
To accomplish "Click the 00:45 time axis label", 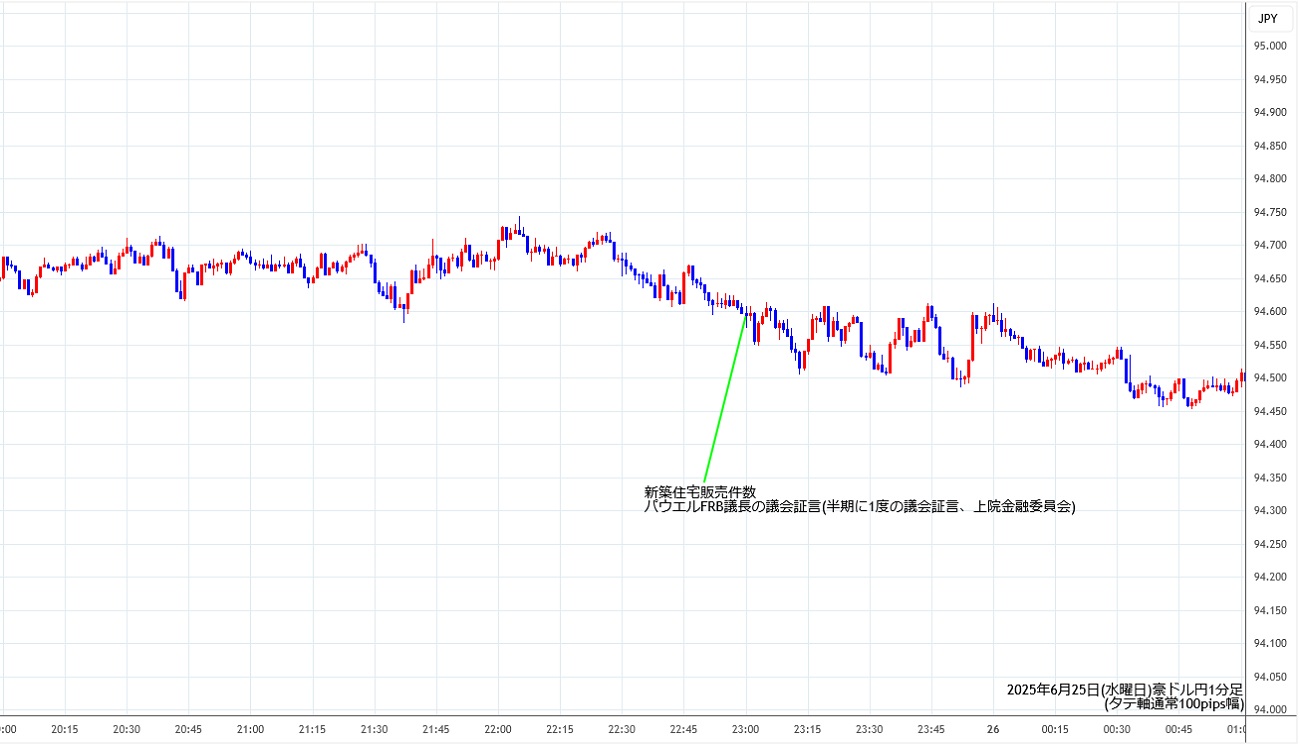I will pyautogui.click(x=1180, y=729).
